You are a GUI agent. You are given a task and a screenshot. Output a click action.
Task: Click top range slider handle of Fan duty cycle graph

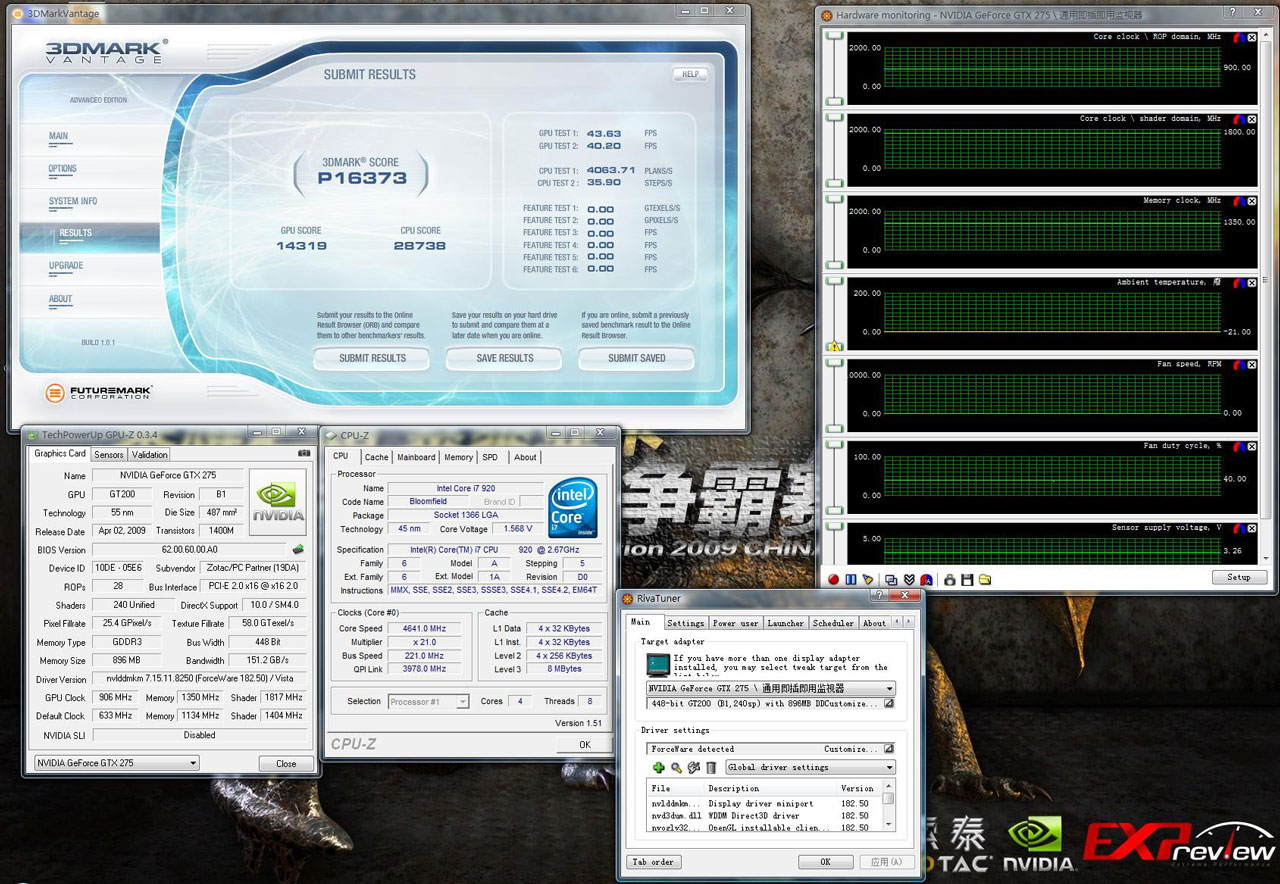(x=833, y=446)
